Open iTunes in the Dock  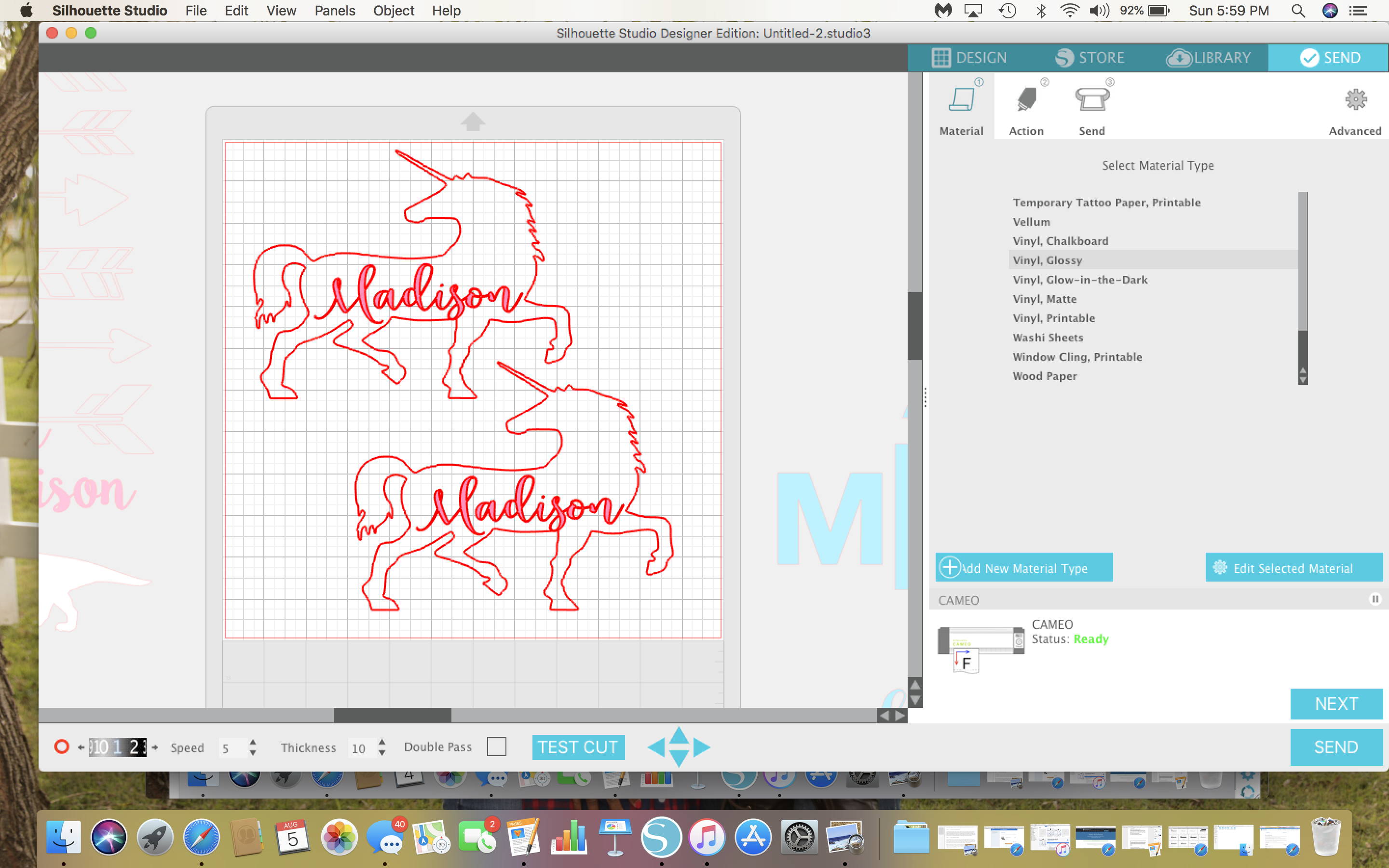click(707, 837)
